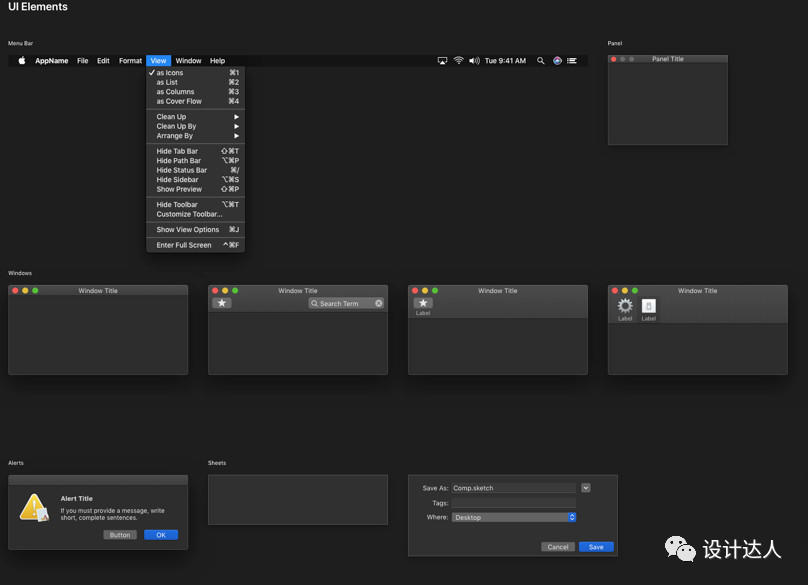The height and width of the screenshot is (585, 808).
Task: Open the Where Desktop dropdown
Action: click(x=514, y=517)
